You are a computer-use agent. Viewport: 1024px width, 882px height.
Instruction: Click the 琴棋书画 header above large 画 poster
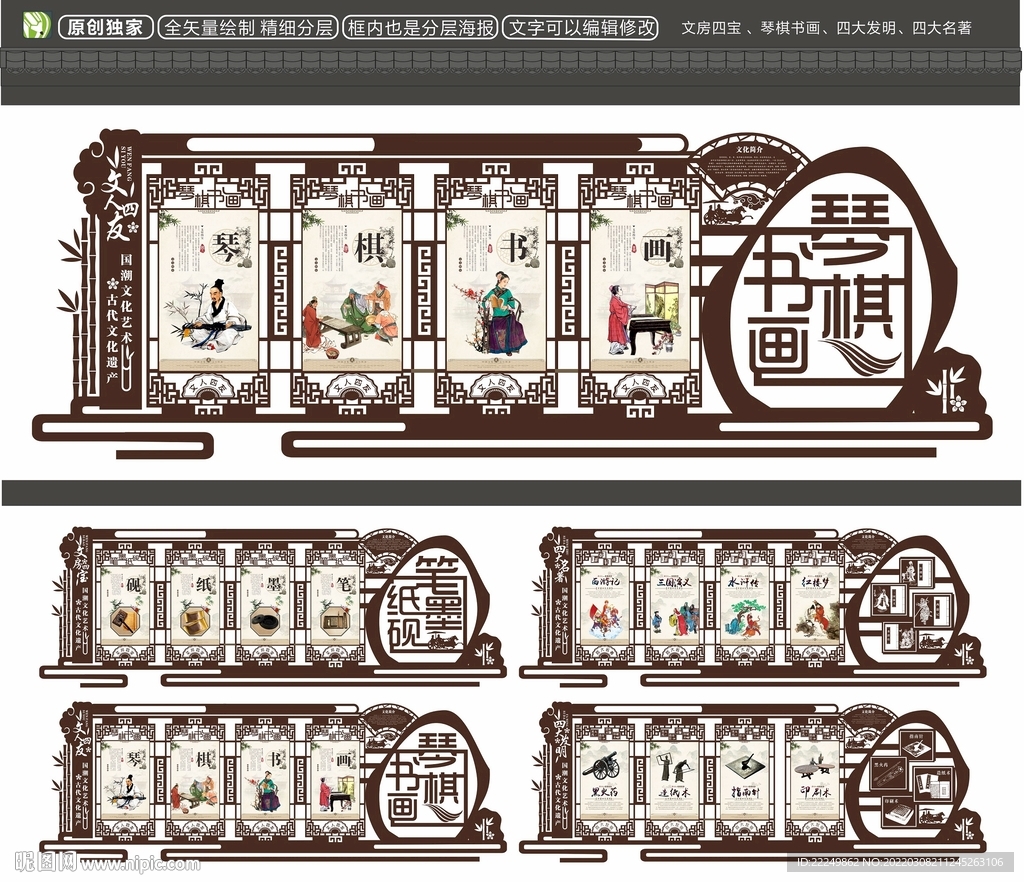640,194
